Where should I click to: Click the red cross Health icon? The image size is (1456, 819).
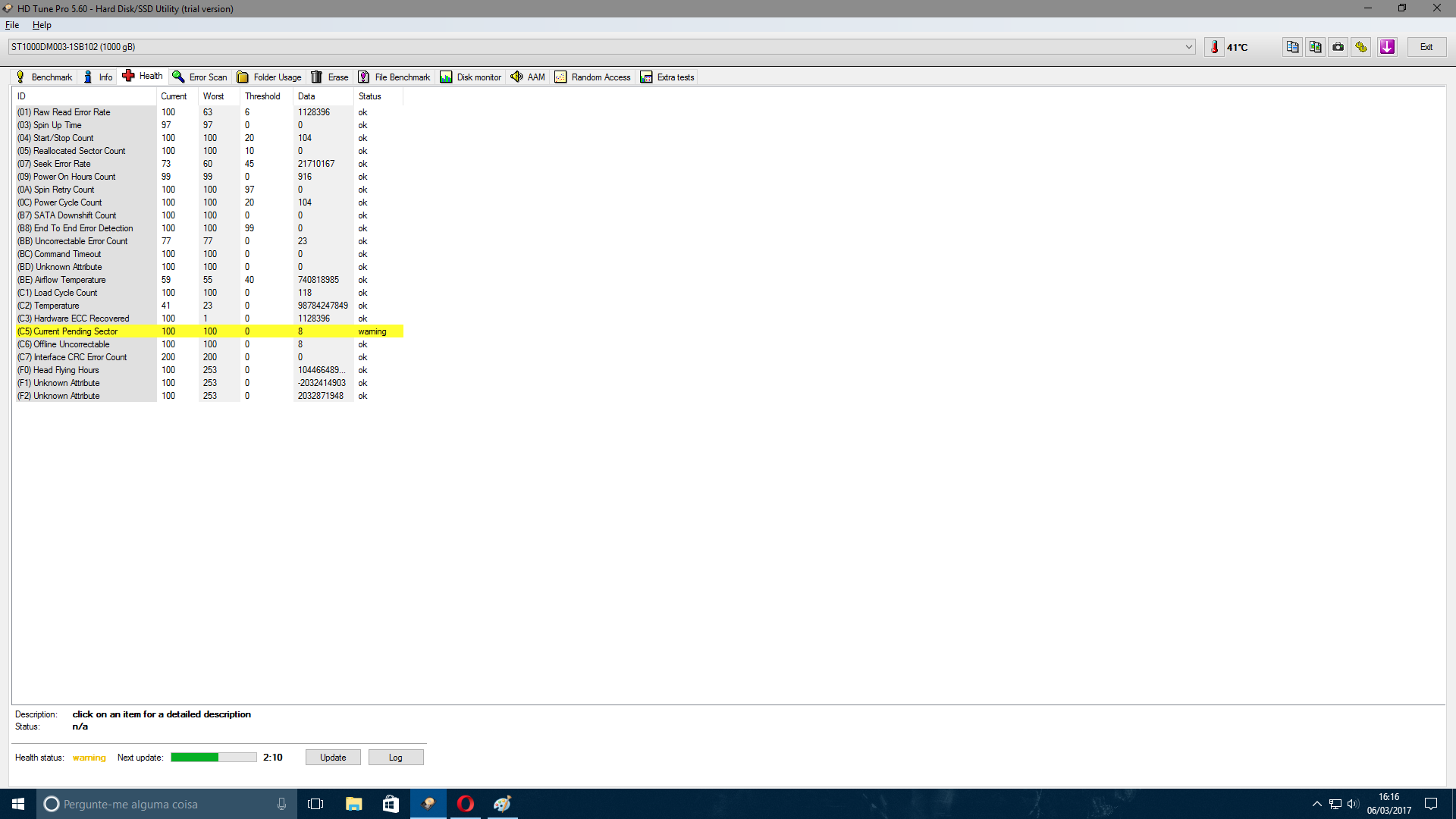click(128, 76)
